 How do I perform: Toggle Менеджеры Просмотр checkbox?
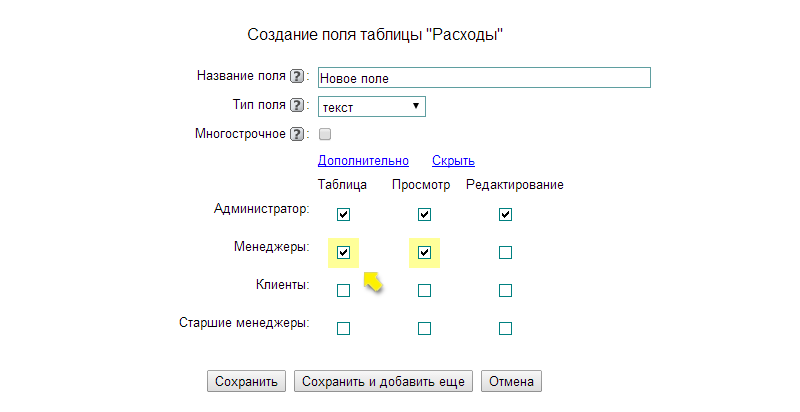coord(424,253)
